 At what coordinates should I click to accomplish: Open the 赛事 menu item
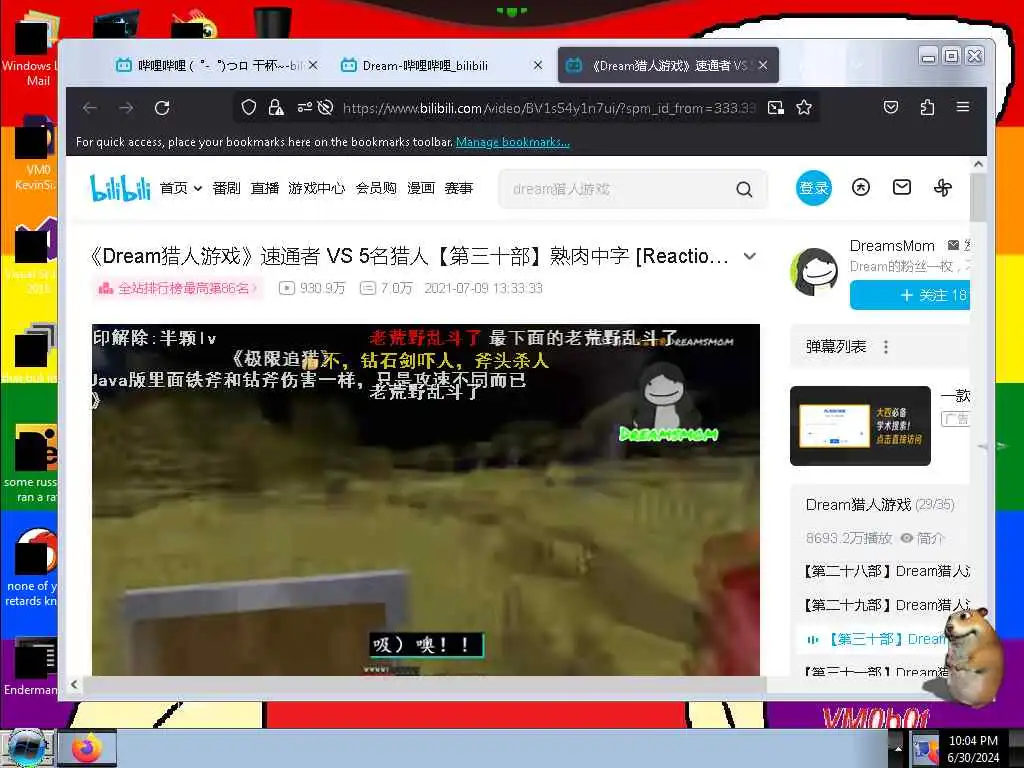(458, 189)
